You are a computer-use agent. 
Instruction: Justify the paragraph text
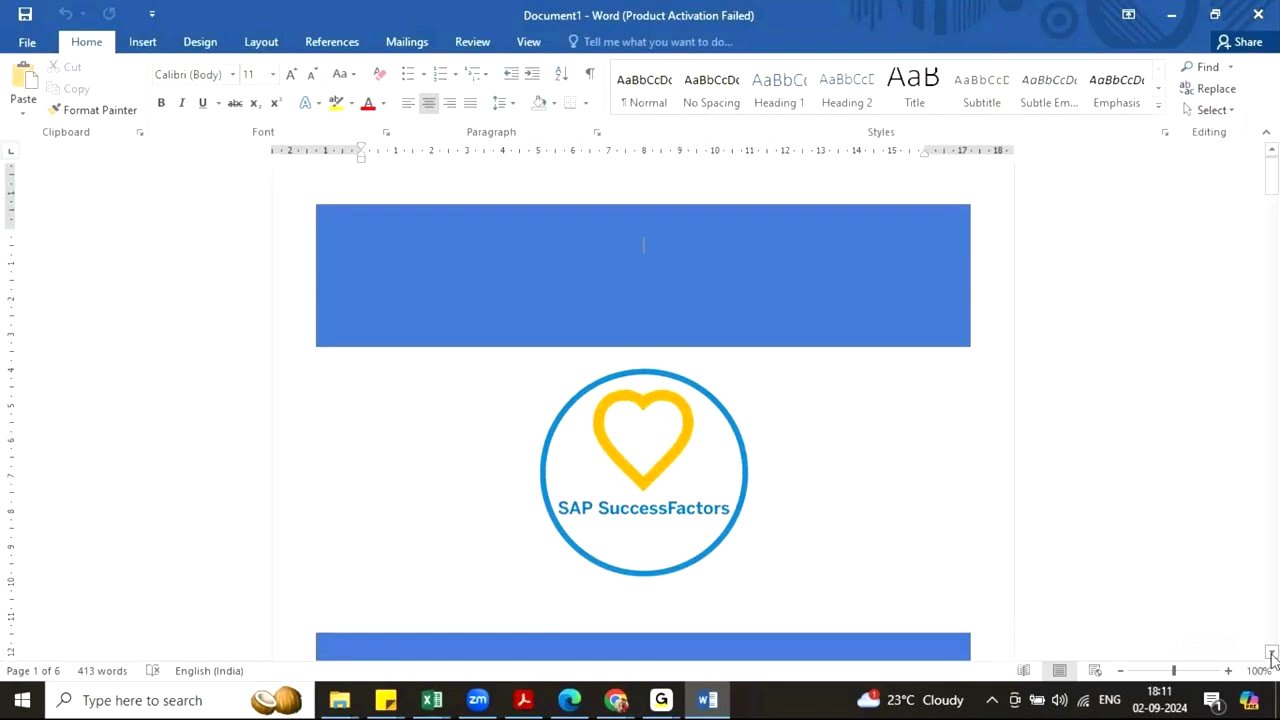point(470,103)
